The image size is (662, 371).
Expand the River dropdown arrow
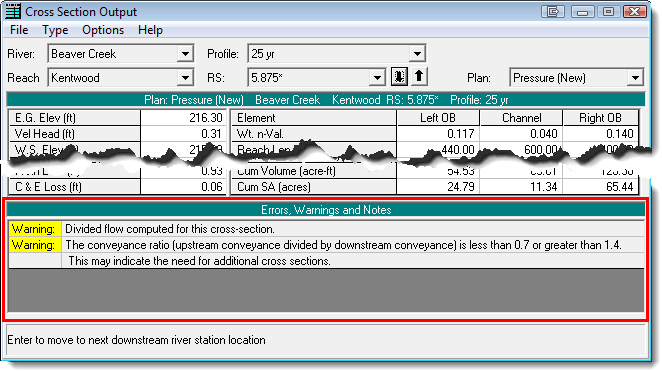pos(185,54)
